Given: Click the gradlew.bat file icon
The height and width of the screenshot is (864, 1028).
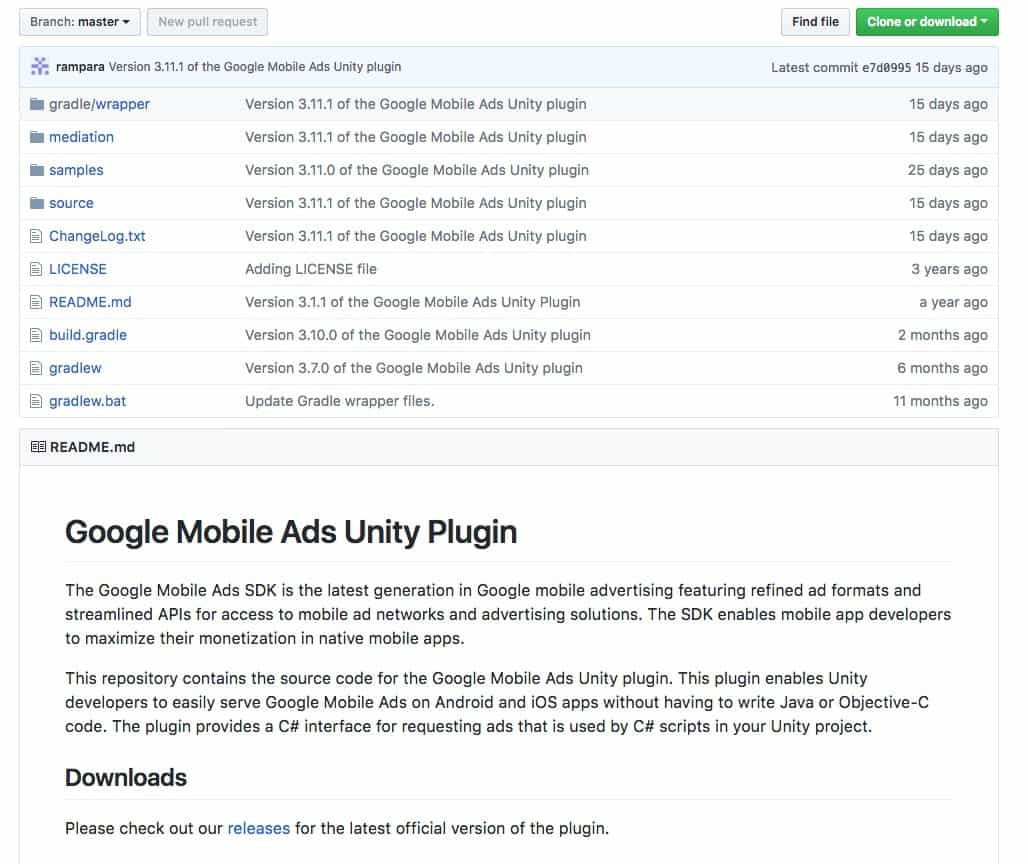Looking at the screenshot, I should coord(36,401).
